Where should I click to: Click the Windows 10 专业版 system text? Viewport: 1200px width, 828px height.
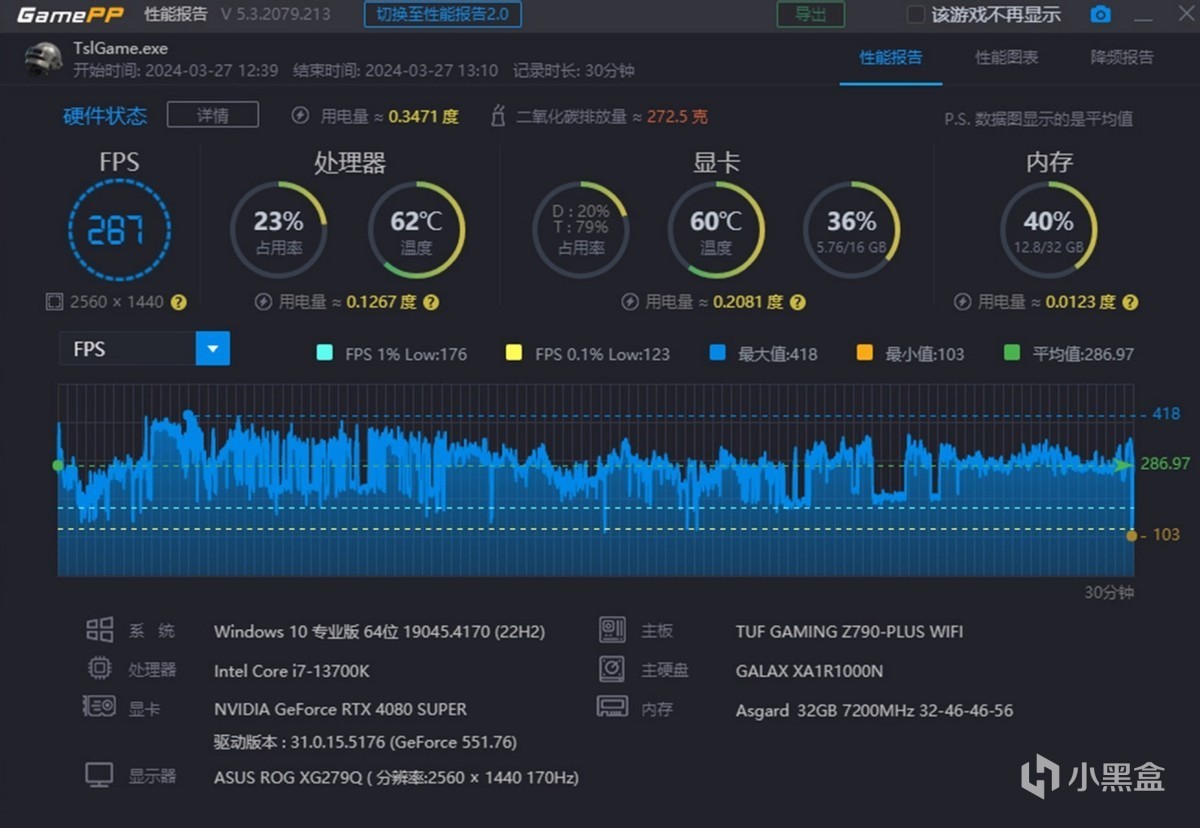(379, 631)
